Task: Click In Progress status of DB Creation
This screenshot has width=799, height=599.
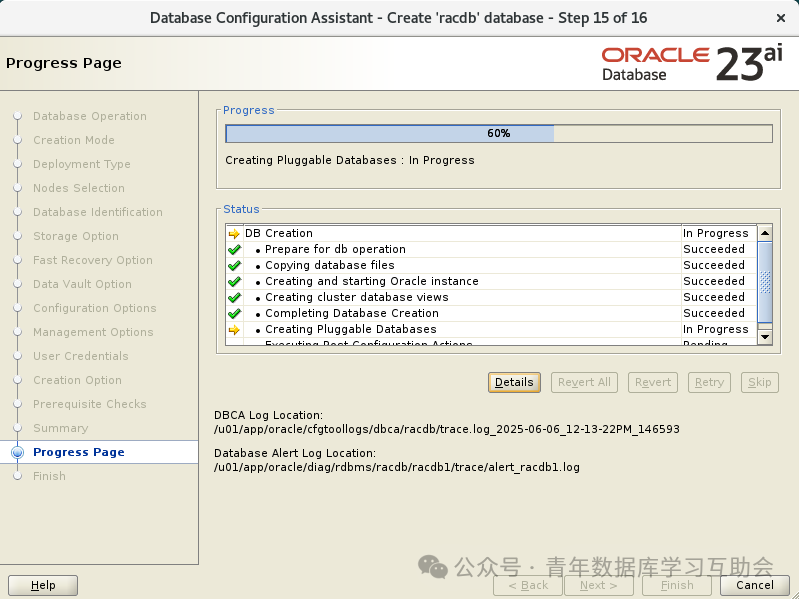Action: [x=715, y=233]
